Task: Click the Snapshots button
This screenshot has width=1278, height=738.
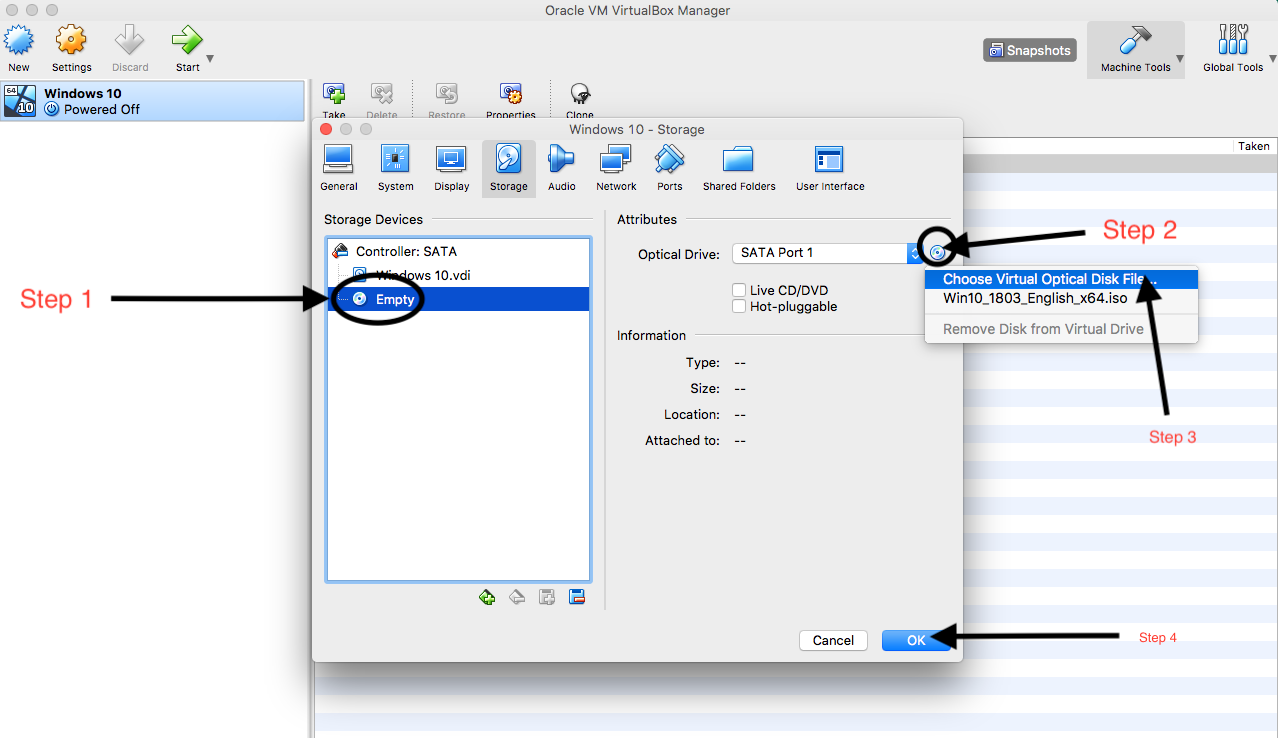Action: [x=1029, y=50]
